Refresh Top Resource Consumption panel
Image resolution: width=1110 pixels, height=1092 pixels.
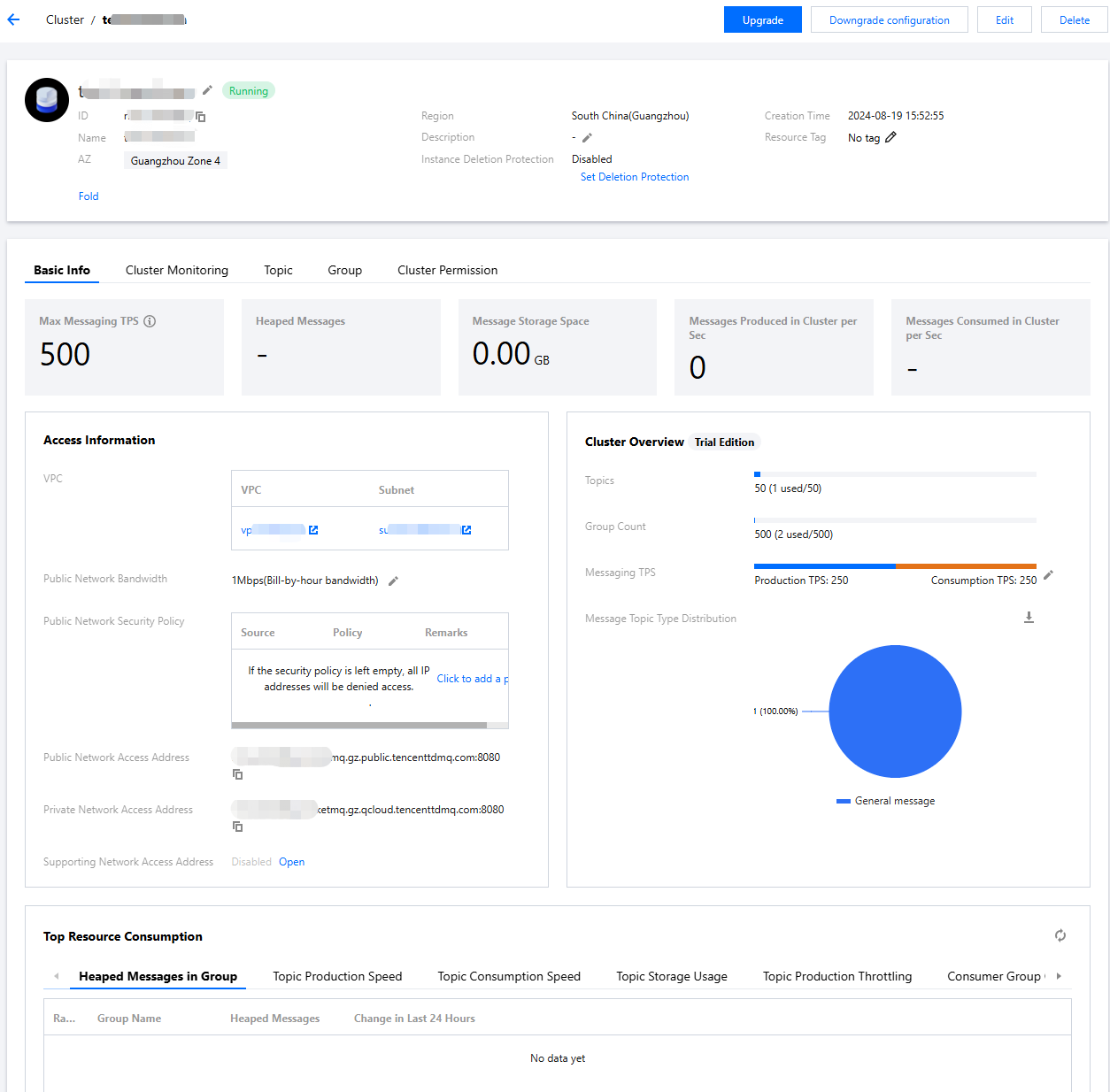pos(1060,935)
